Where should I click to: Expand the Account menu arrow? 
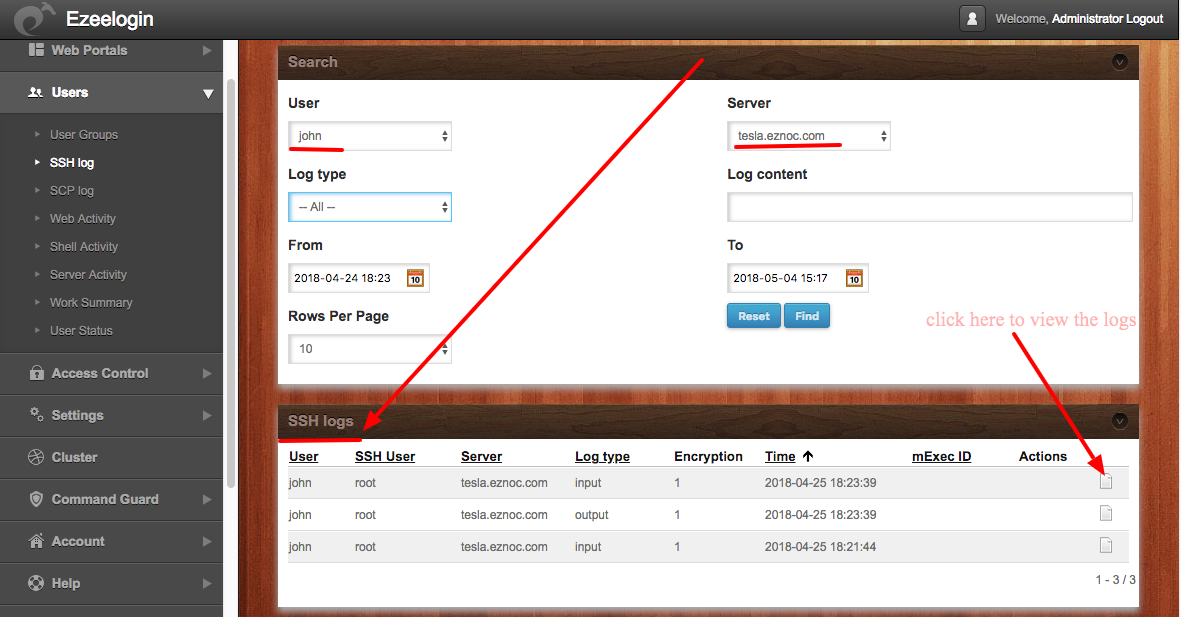207,542
